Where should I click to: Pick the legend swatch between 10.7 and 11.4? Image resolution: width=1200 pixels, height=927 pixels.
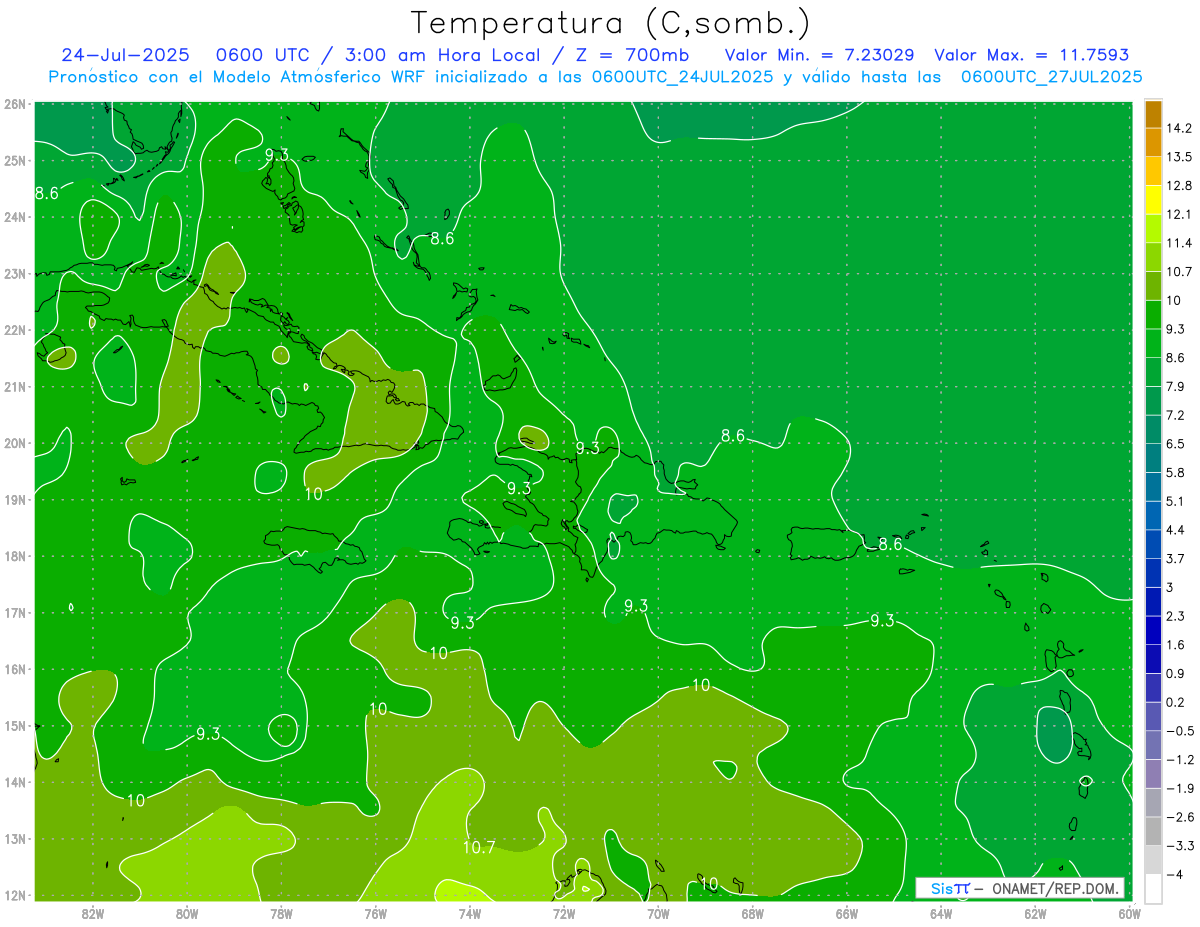(x=1153, y=258)
